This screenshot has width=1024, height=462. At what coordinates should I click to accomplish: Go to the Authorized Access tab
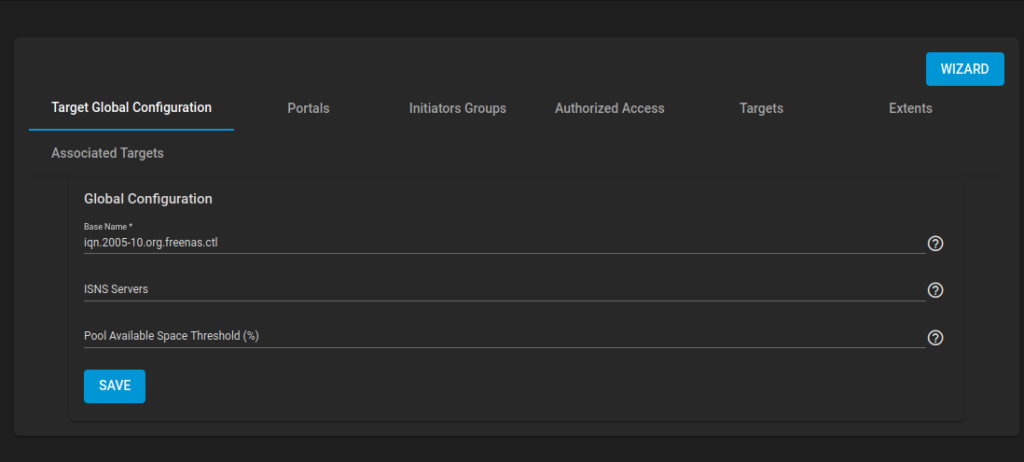pyautogui.click(x=609, y=108)
